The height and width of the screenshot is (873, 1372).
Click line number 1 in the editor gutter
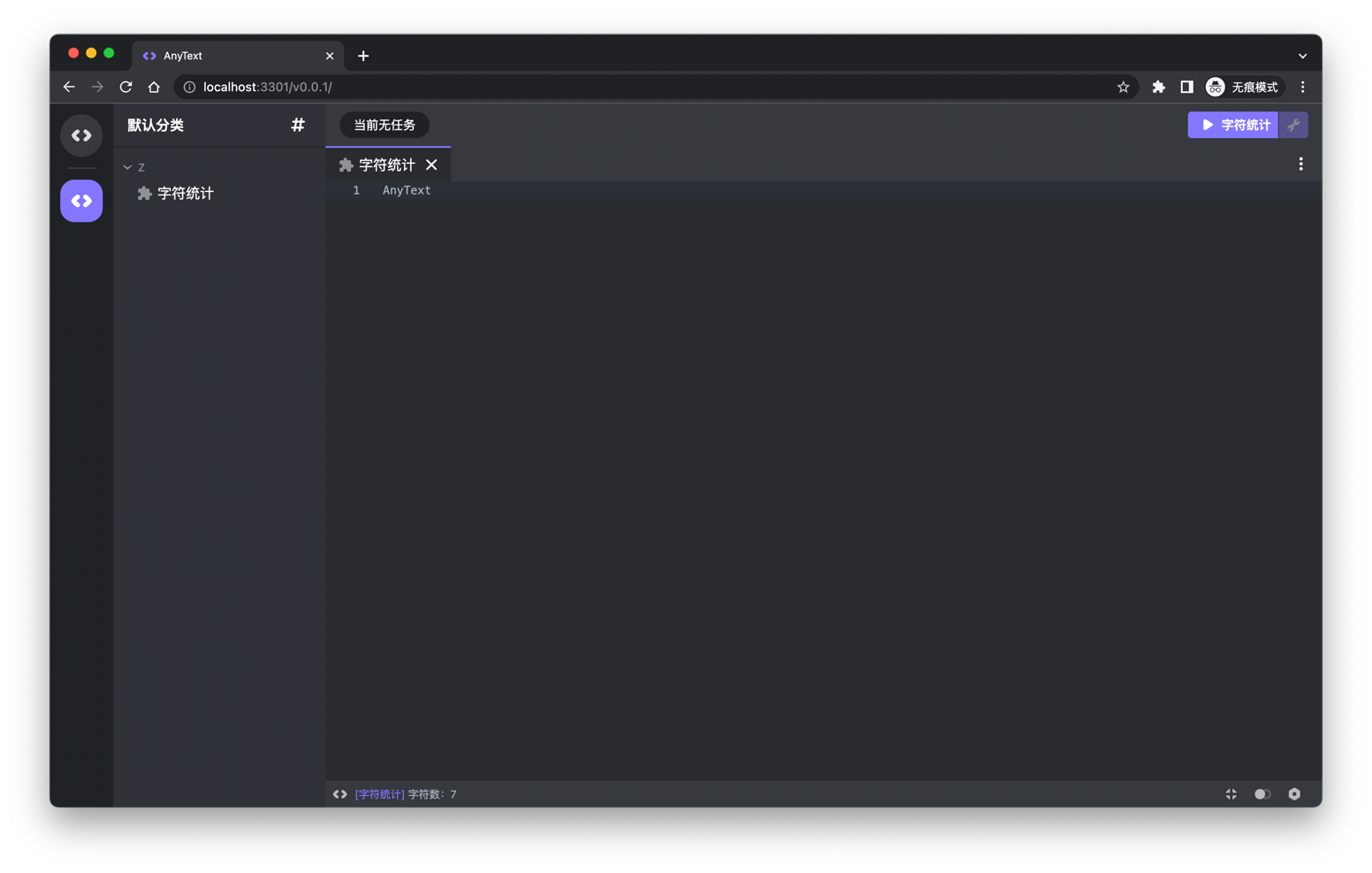356,190
